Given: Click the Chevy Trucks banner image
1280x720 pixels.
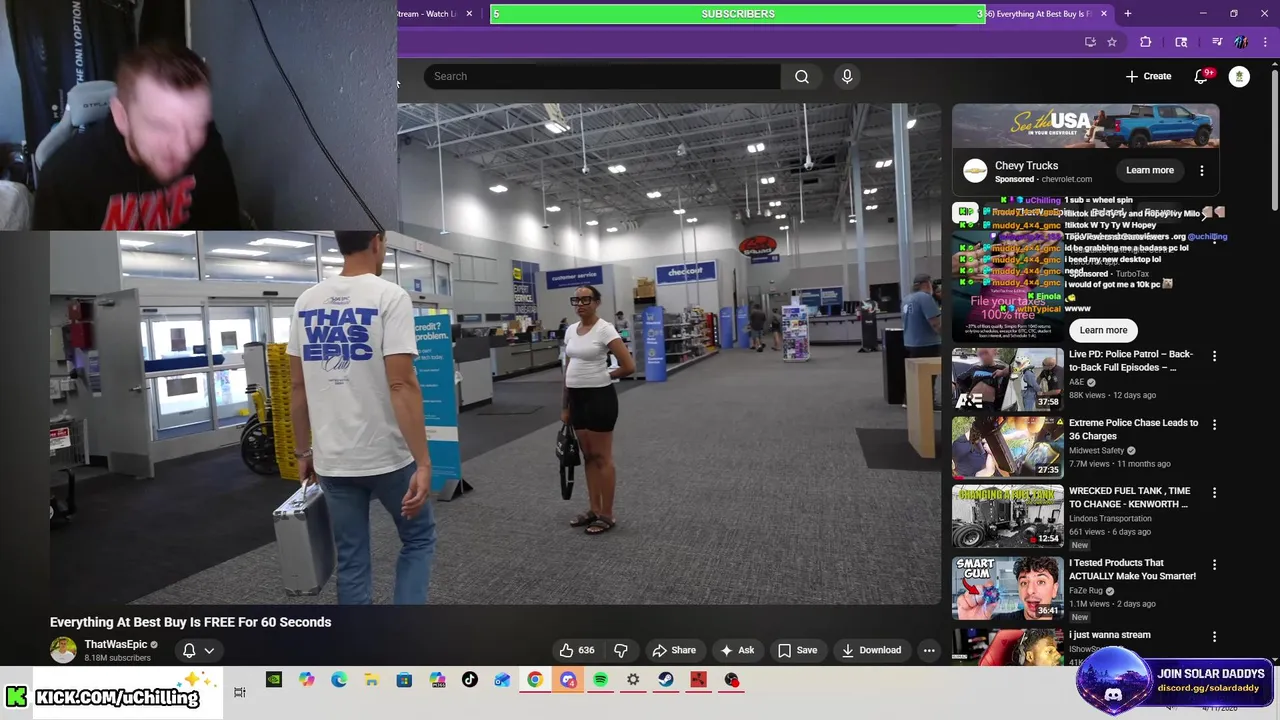Looking at the screenshot, I should 1086,127.
